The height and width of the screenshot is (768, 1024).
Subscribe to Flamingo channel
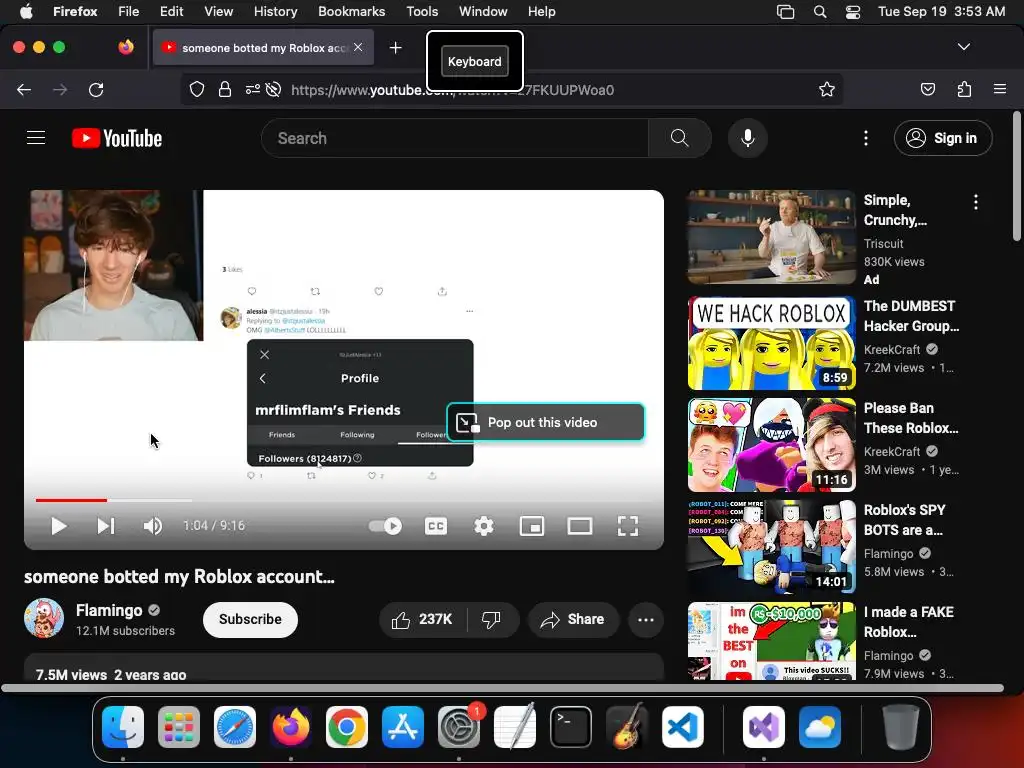(250, 619)
